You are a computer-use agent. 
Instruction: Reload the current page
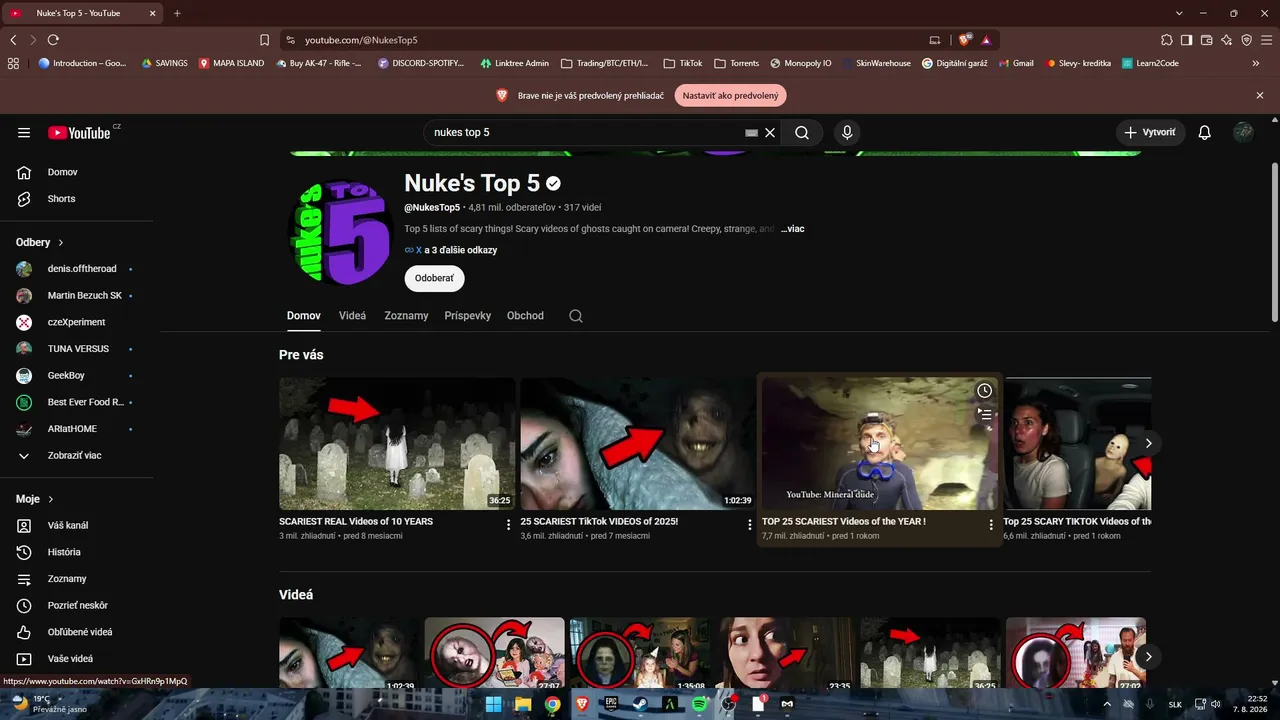tap(53, 40)
